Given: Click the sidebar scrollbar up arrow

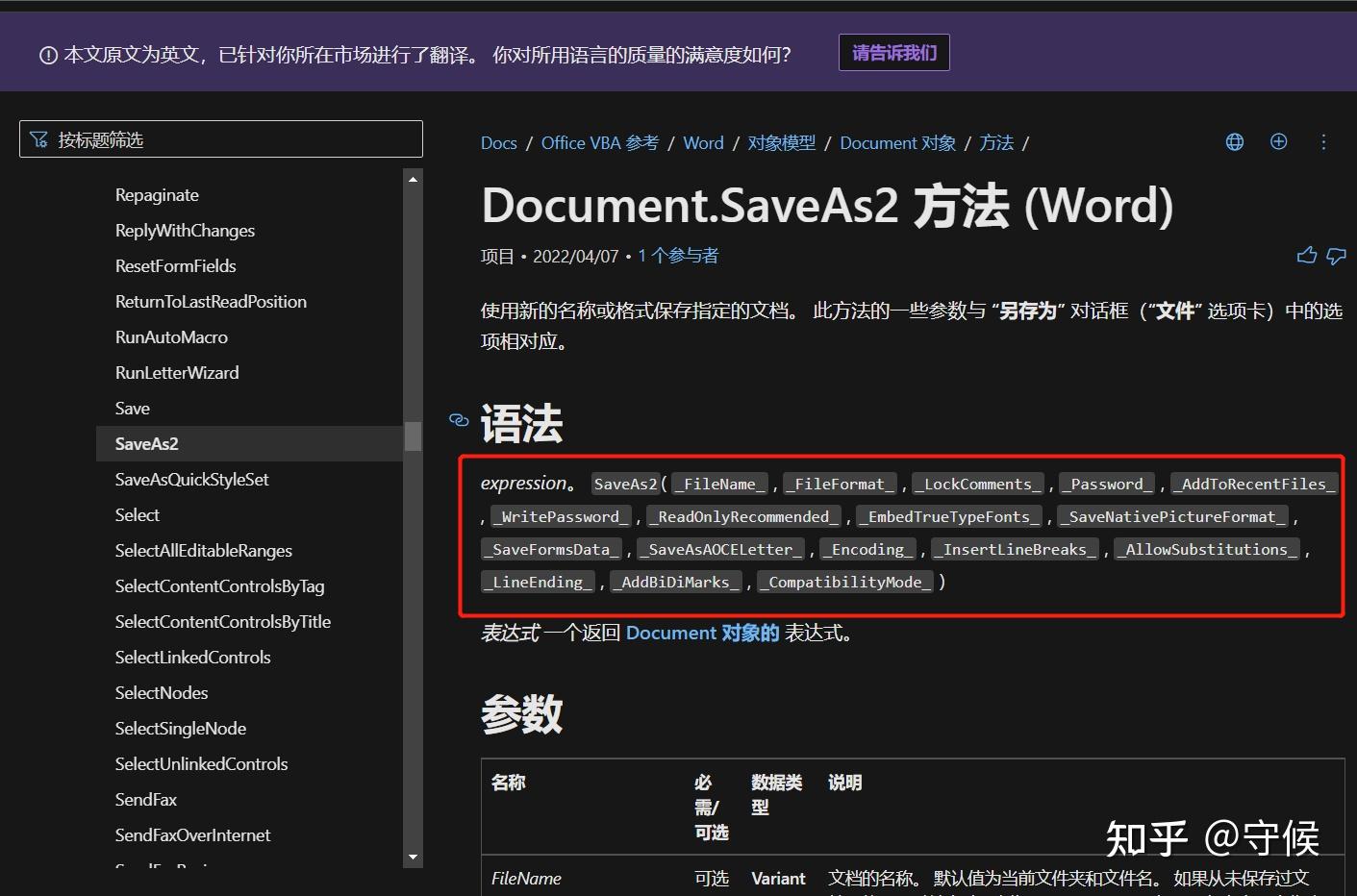Looking at the screenshot, I should 414,179.
